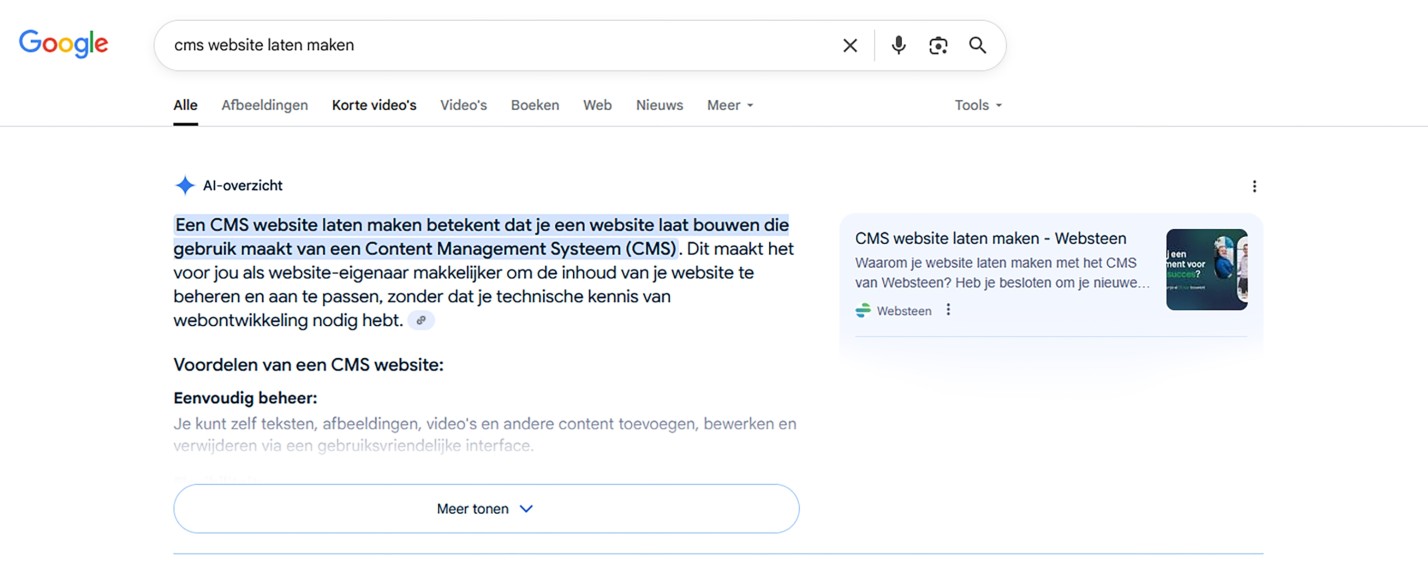The width and height of the screenshot is (1428, 571).
Task: Open AI-overzicht three-dot options menu
Action: pyautogui.click(x=1254, y=186)
